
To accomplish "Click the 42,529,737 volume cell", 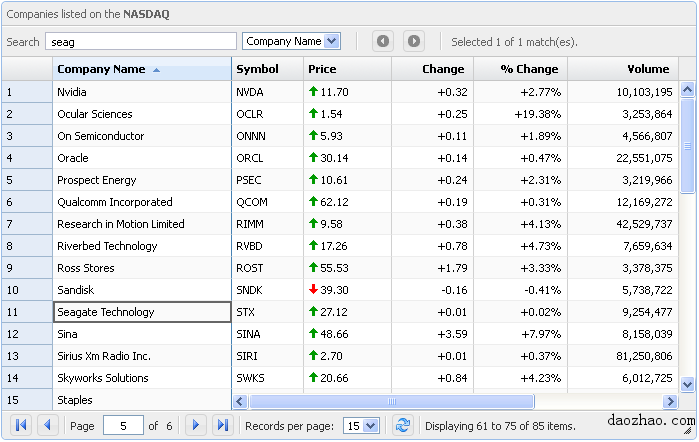I will (623, 224).
